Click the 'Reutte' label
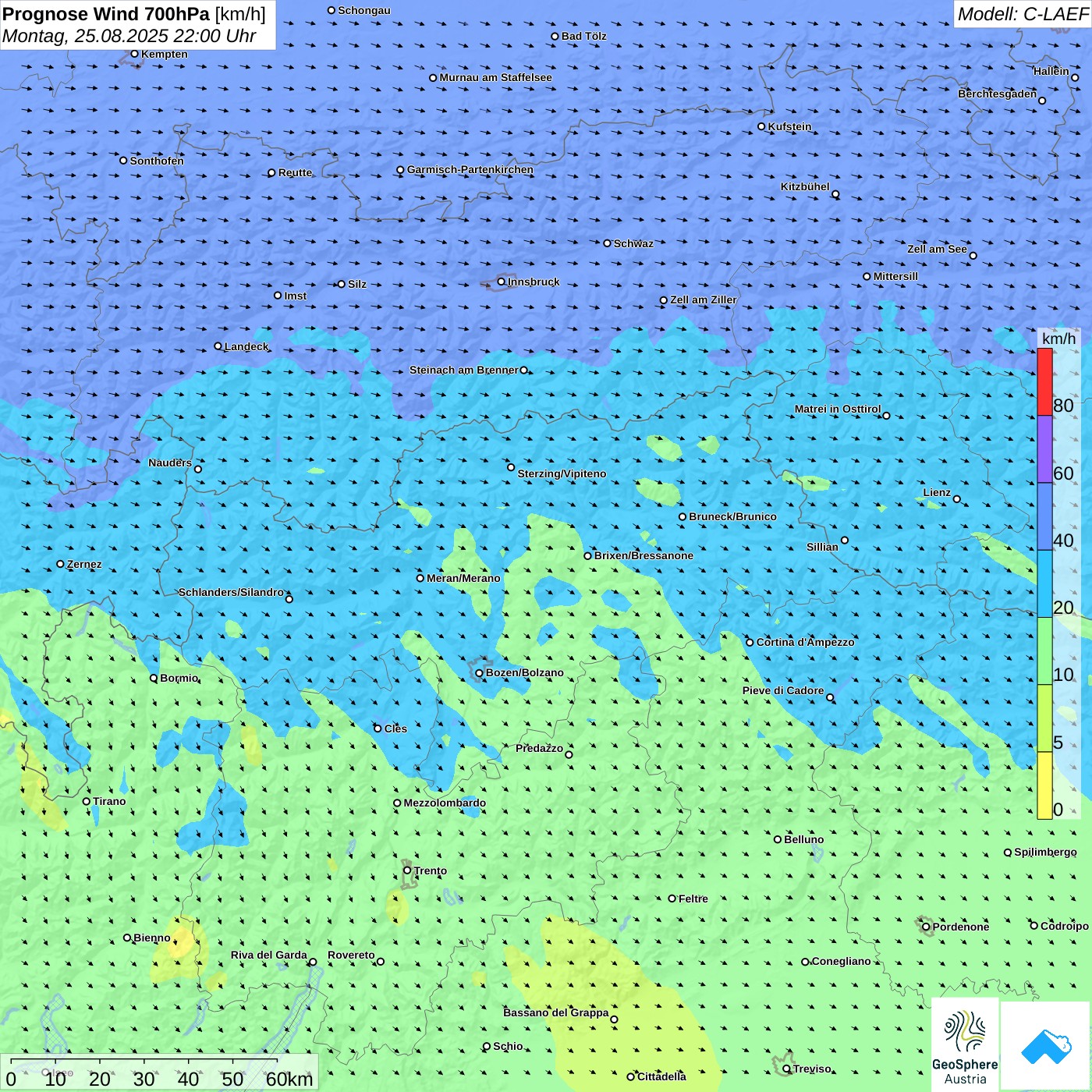Screen dimensions: 1092x1092 click(295, 172)
